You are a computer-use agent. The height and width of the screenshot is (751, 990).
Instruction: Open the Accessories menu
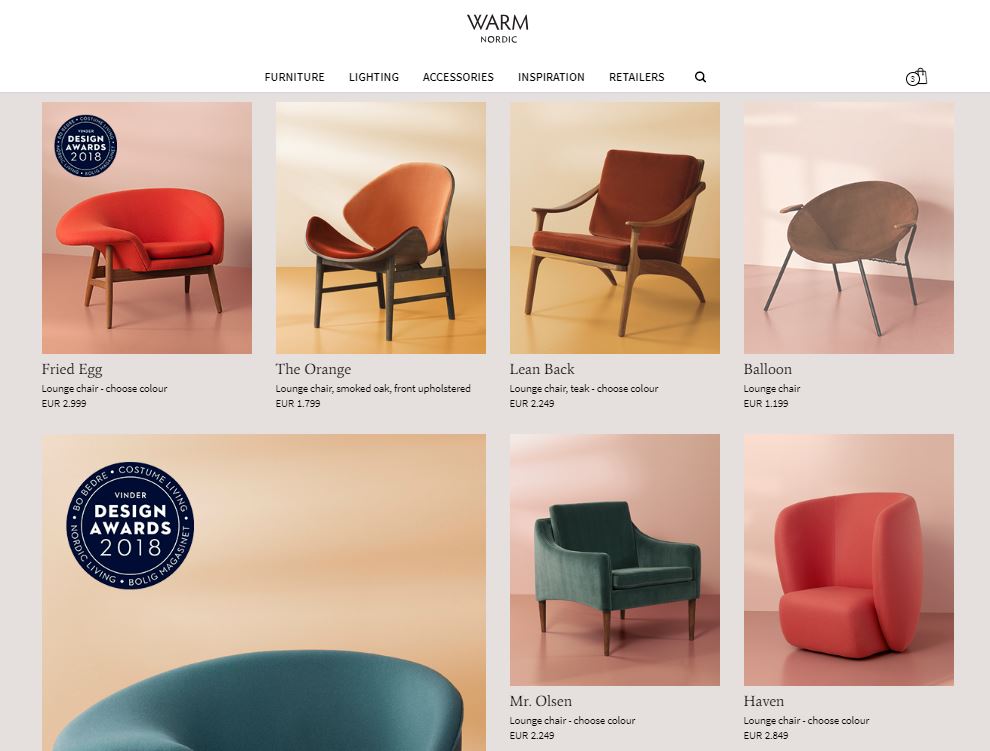(x=458, y=77)
